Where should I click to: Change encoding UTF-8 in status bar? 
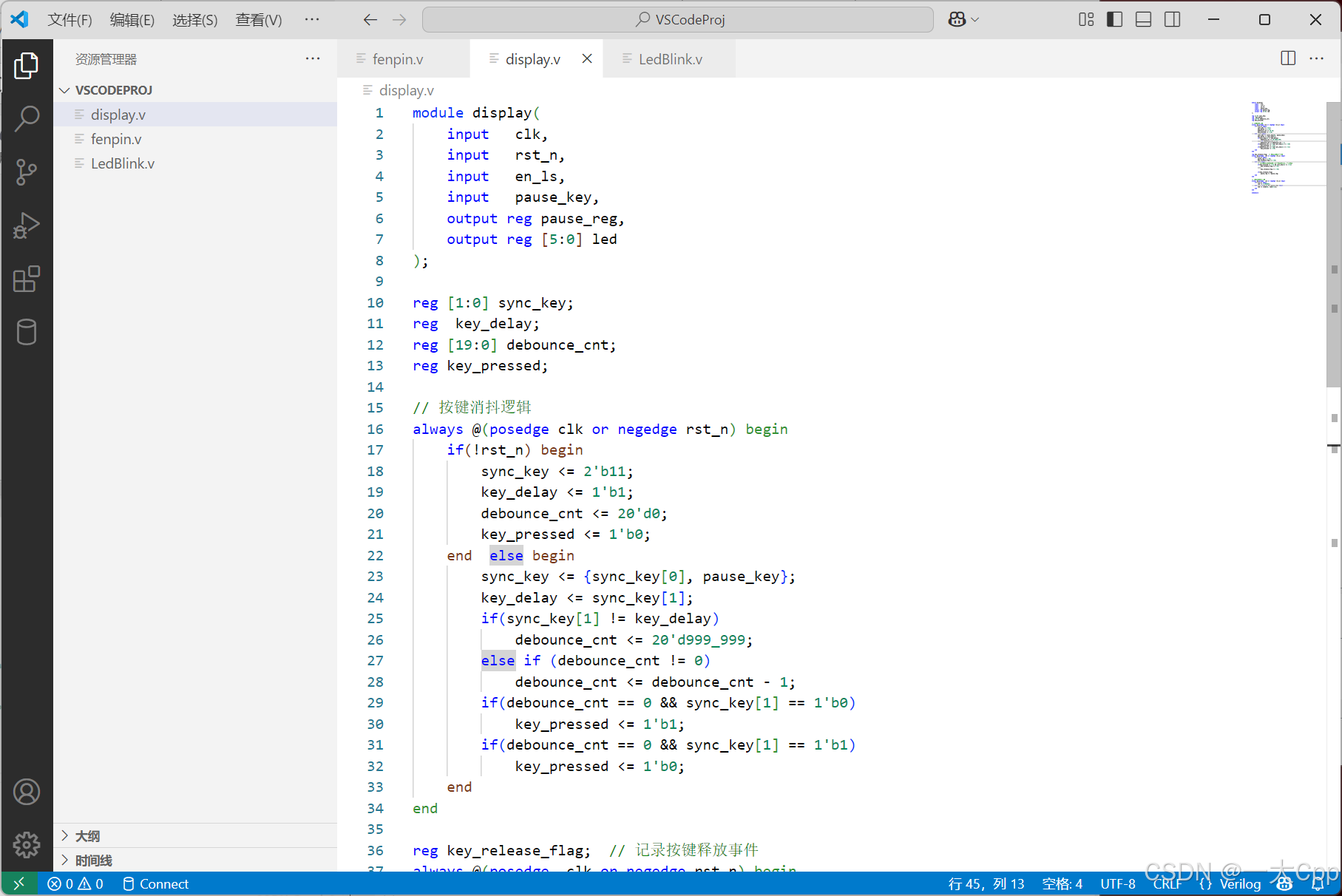(1117, 883)
